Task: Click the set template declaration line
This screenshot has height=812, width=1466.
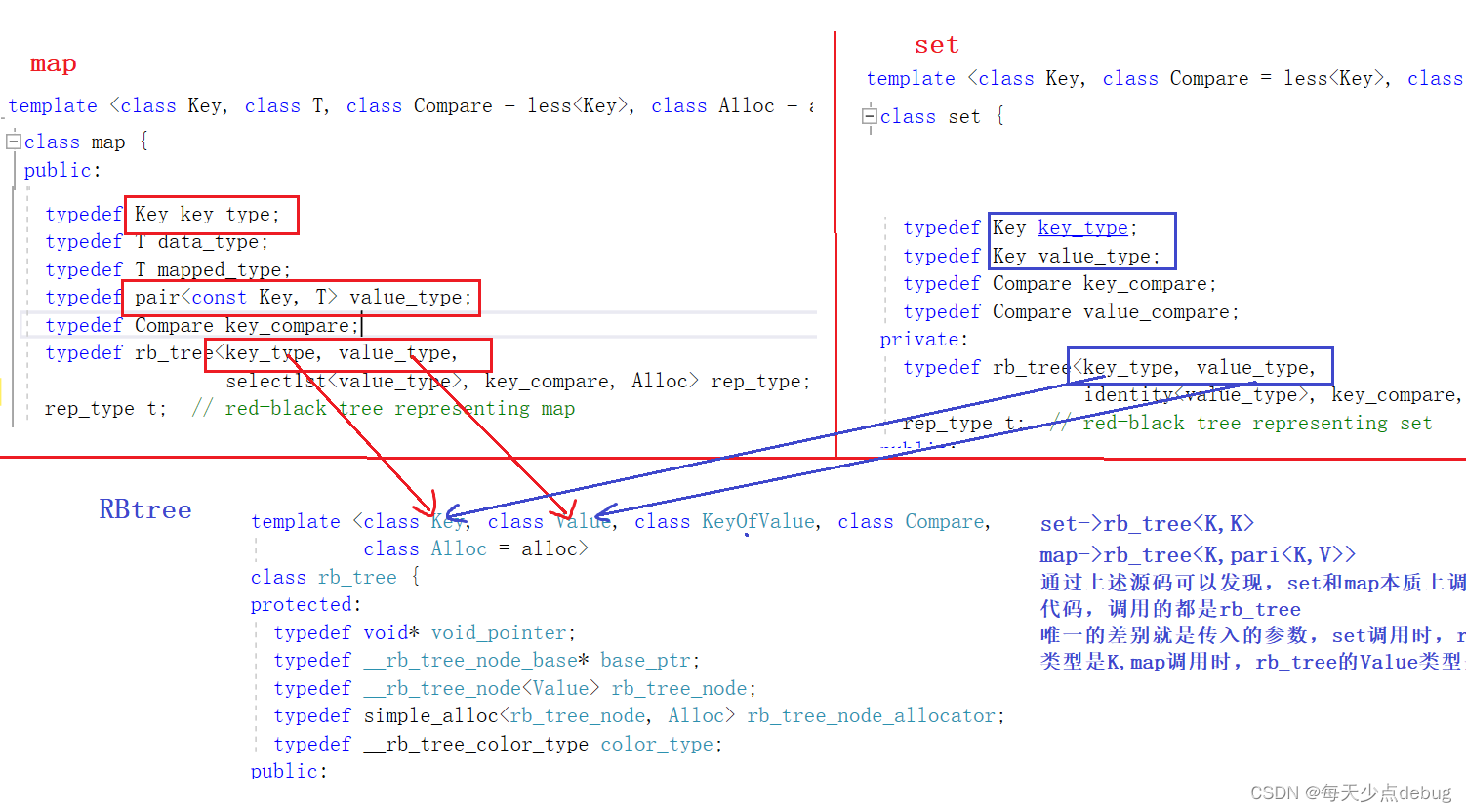Action: (1164, 78)
